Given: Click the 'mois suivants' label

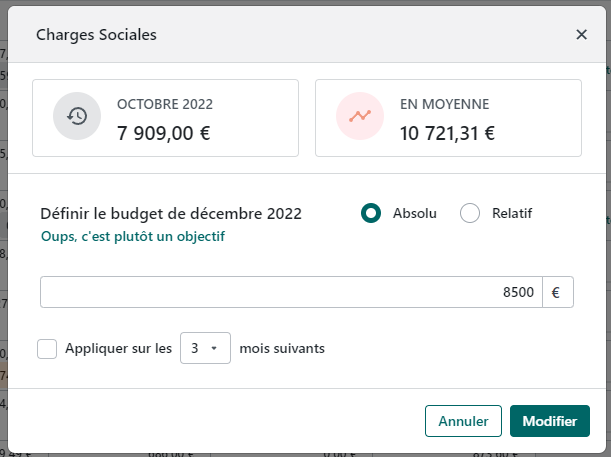Looking at the screenshot, I should 282,349.
